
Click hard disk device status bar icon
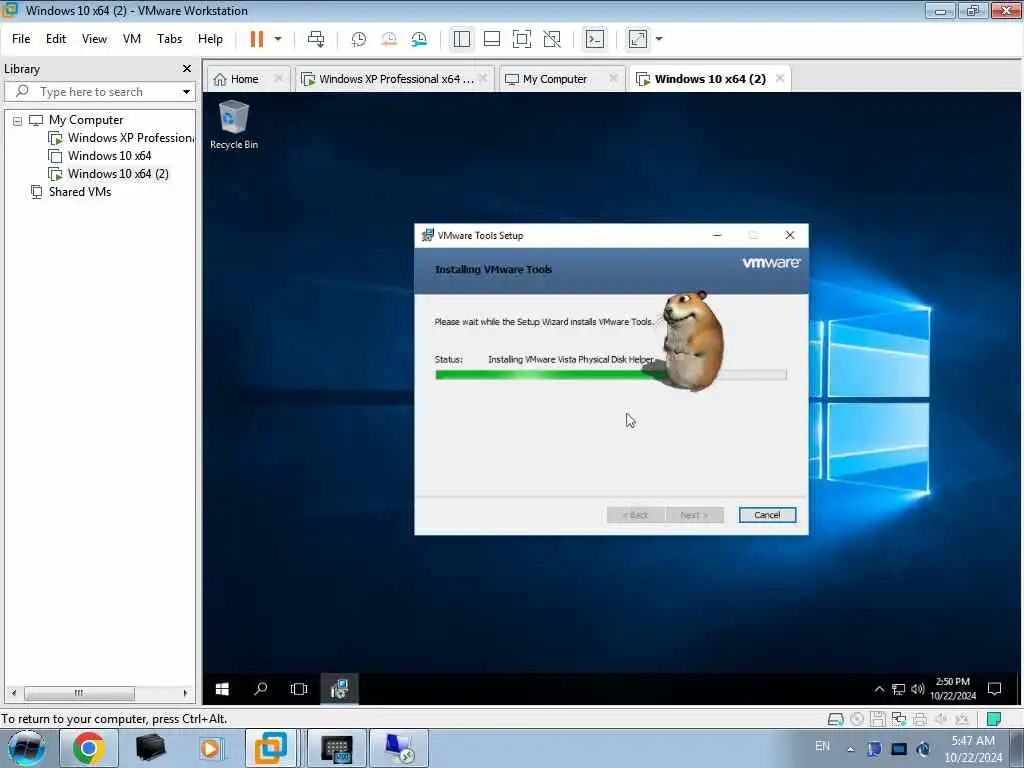(835, 720)
